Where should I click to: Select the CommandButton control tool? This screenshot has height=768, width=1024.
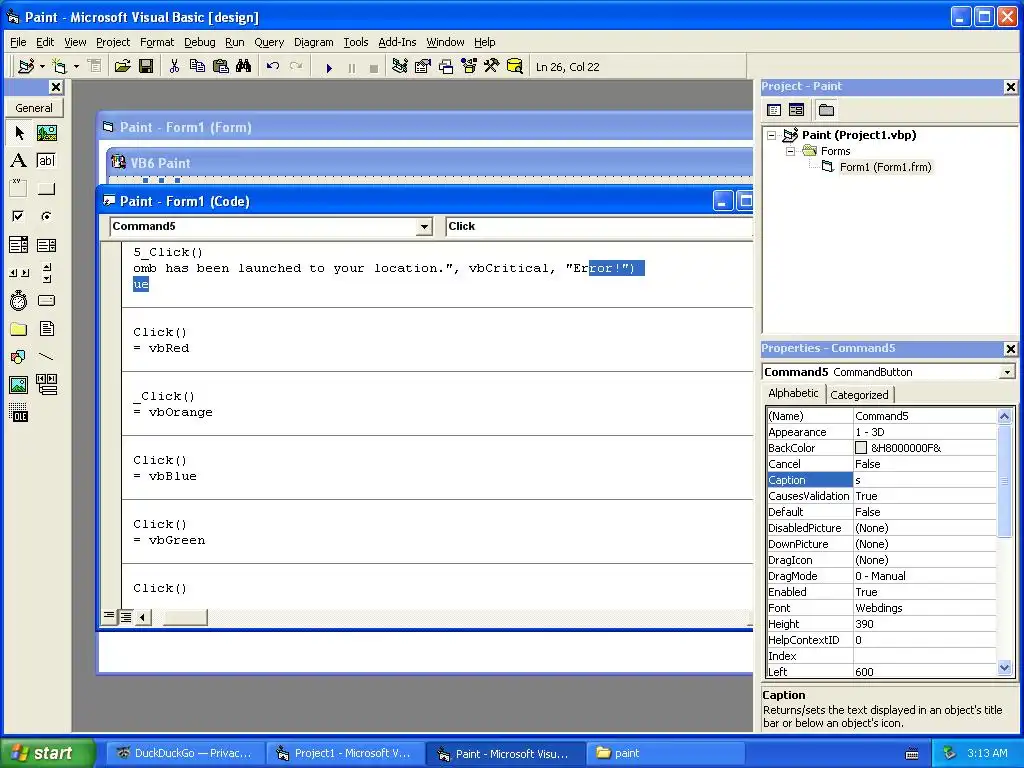click(x=46, y=189)
